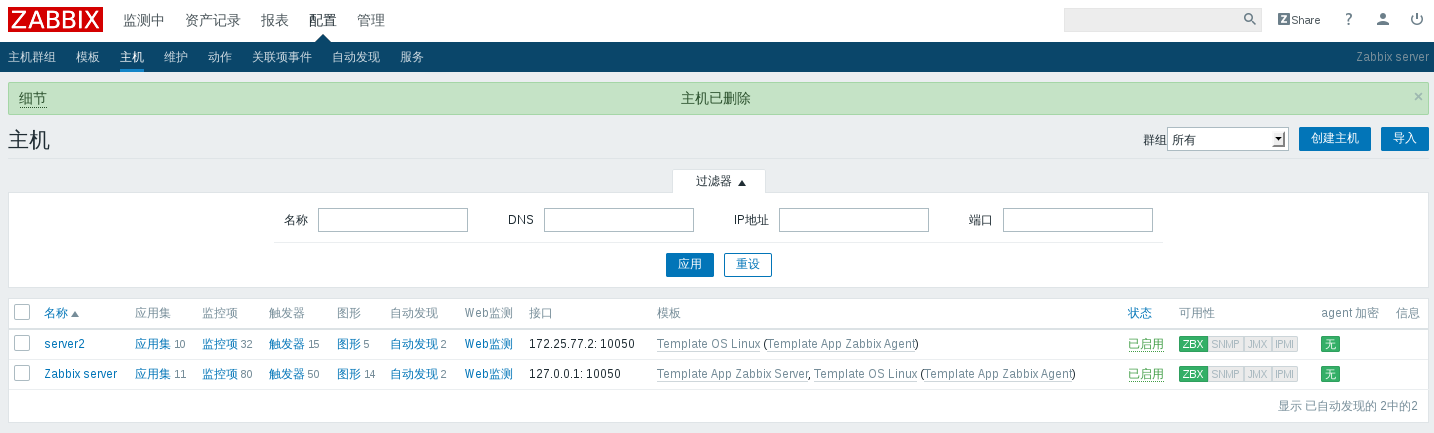The height and width of the screenshot is (433, 1434).
Task: Click the Zabbix logo
Action: pos(55,20)
